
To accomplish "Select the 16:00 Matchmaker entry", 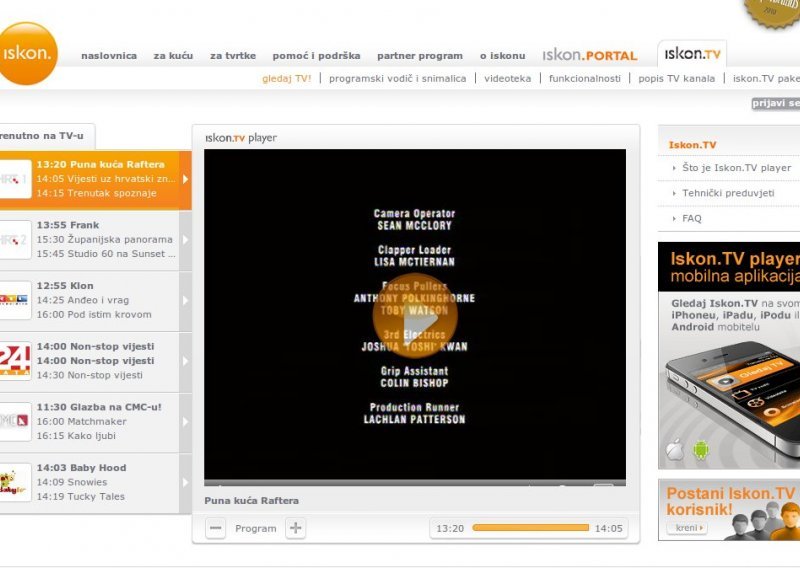I will (x=81, y=422).
